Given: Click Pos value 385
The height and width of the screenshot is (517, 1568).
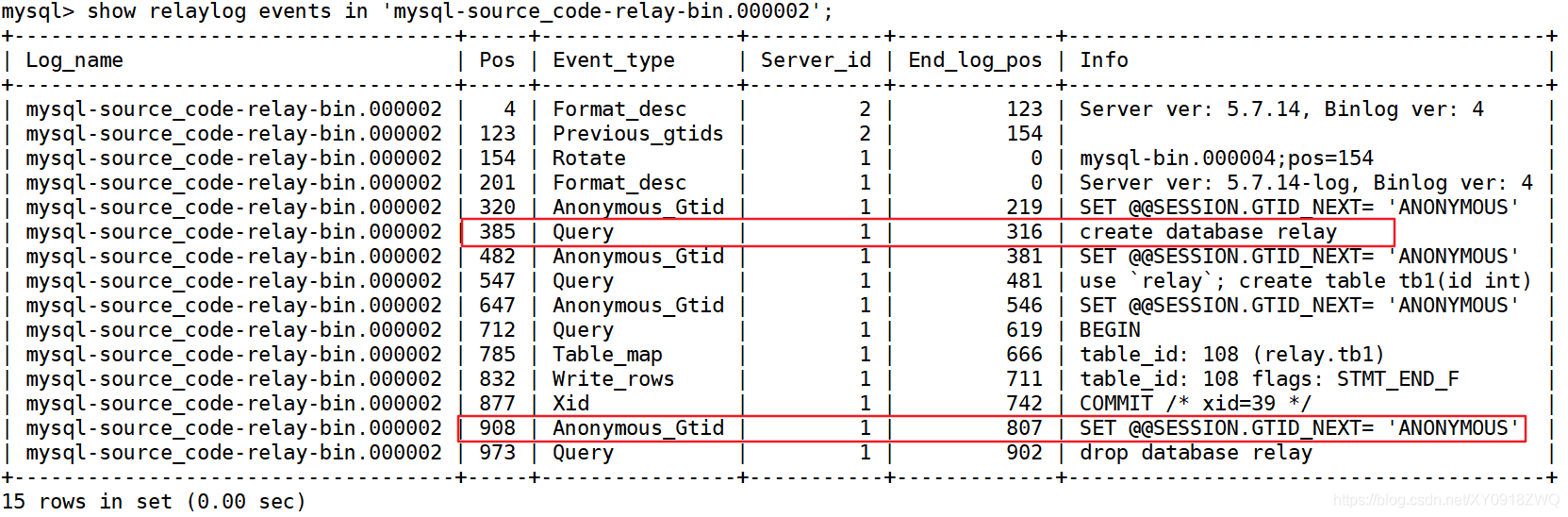Looking at the screenshot, I should (x=497, y=232).
